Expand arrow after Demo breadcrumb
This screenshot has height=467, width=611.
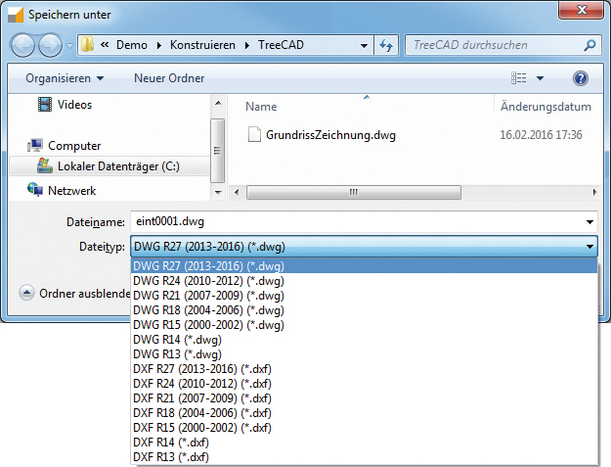159,46
